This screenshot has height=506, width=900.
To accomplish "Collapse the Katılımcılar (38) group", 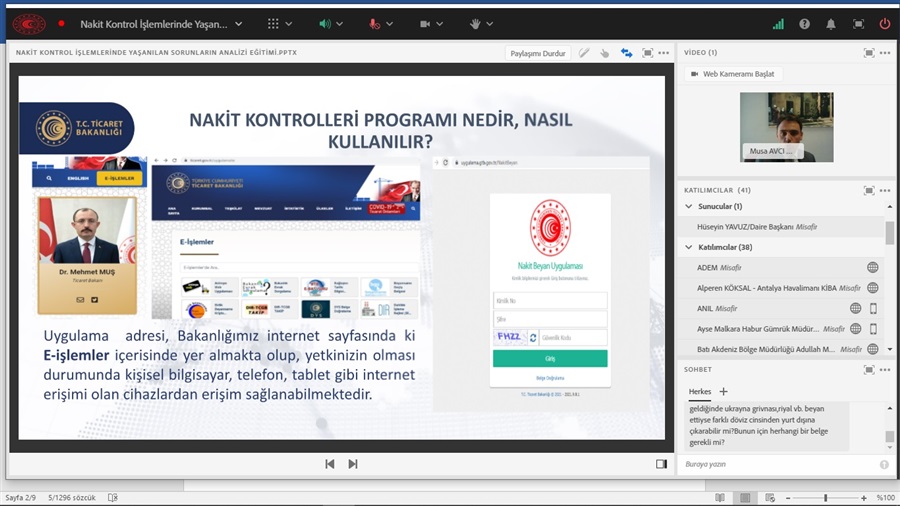I will pos(689,247).
